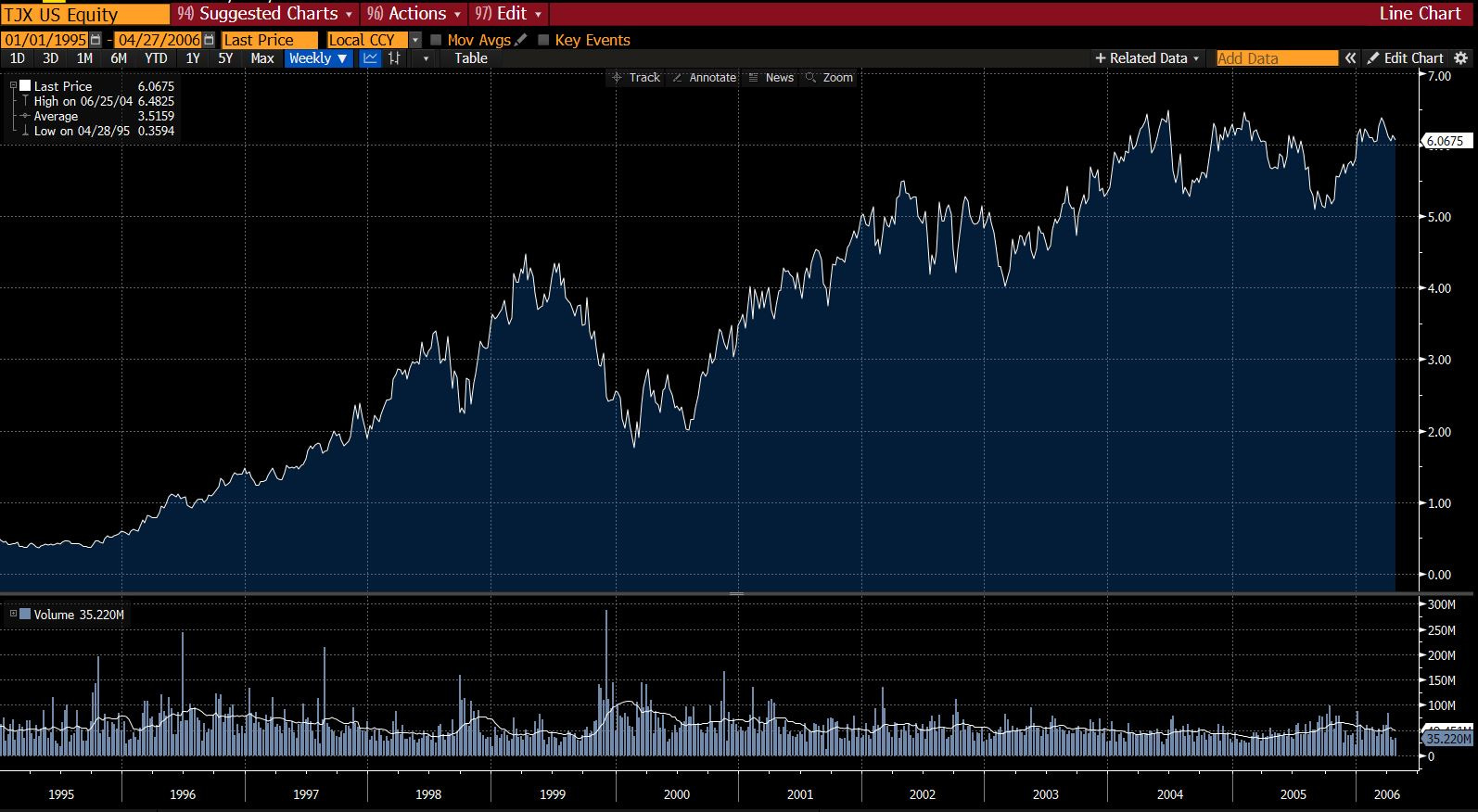Screen dimensions: 1478x812
Task: Click the 1999 year label on time axis
Action: [x=553, y=794]
